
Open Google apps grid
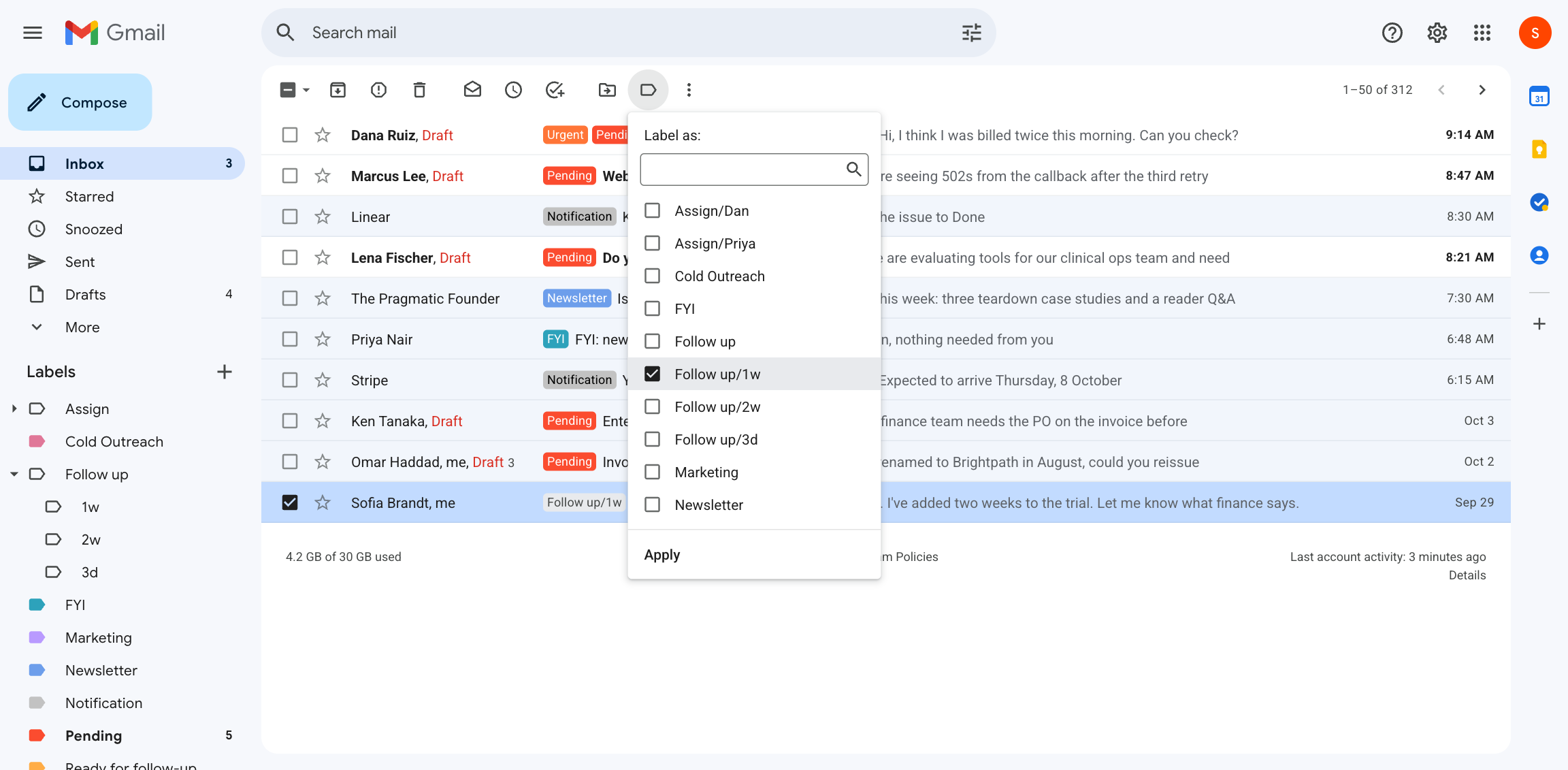tap(1482, 33)
